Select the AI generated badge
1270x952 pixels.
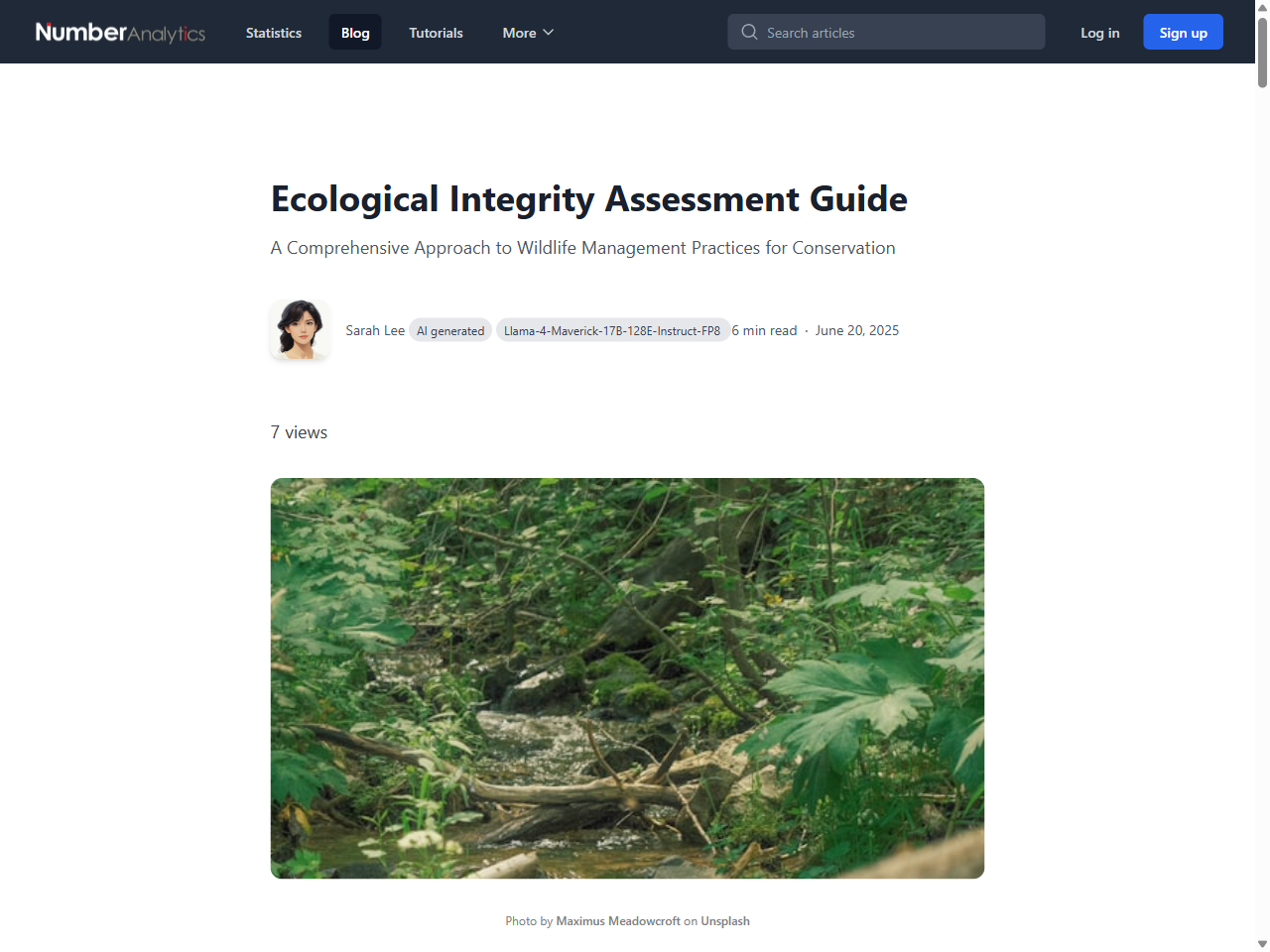[x=450, y=330]
